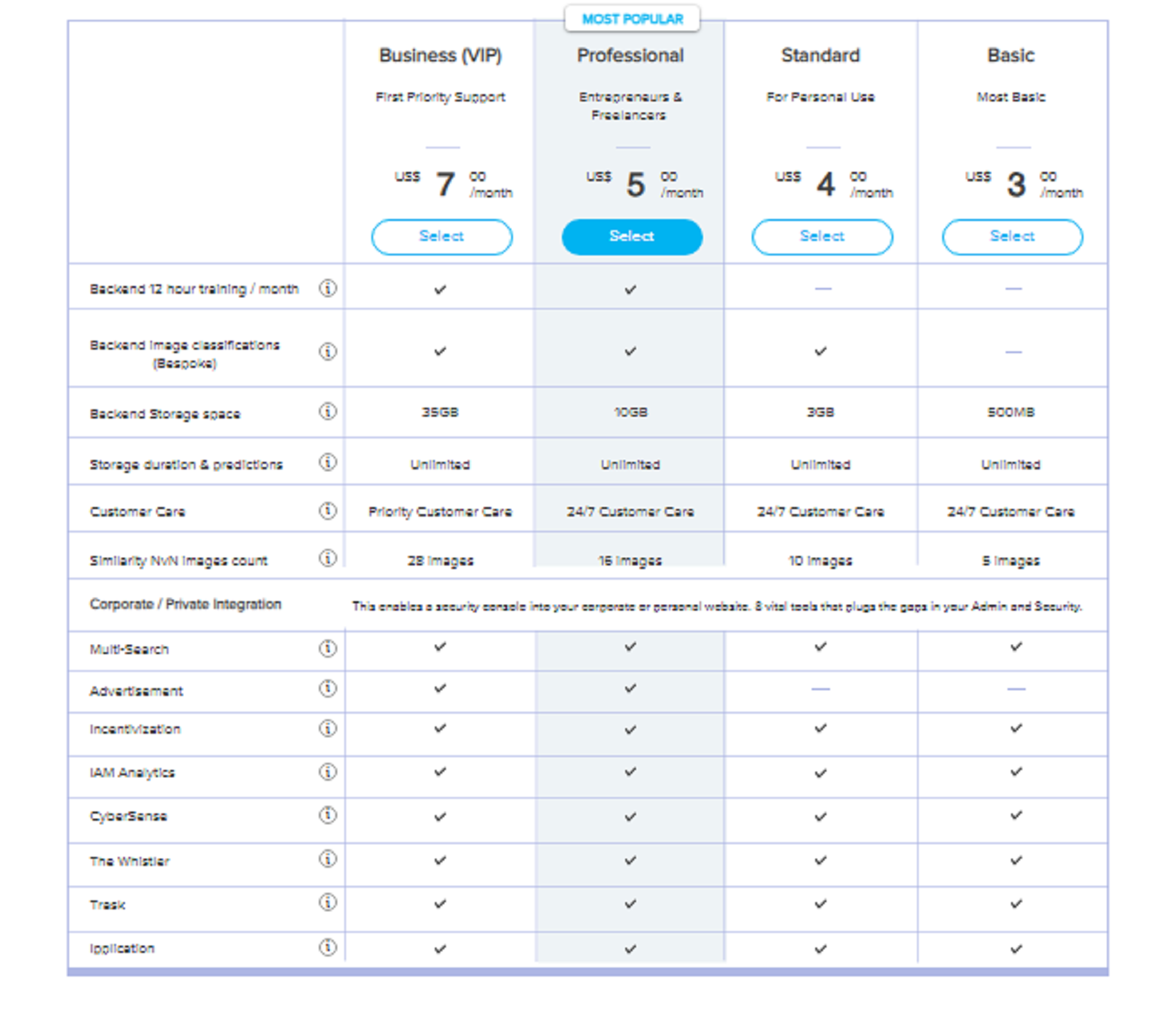Click the Entrepreneurs & Freelancers subtitle
1176x1009 pixels.
[630, 106]
